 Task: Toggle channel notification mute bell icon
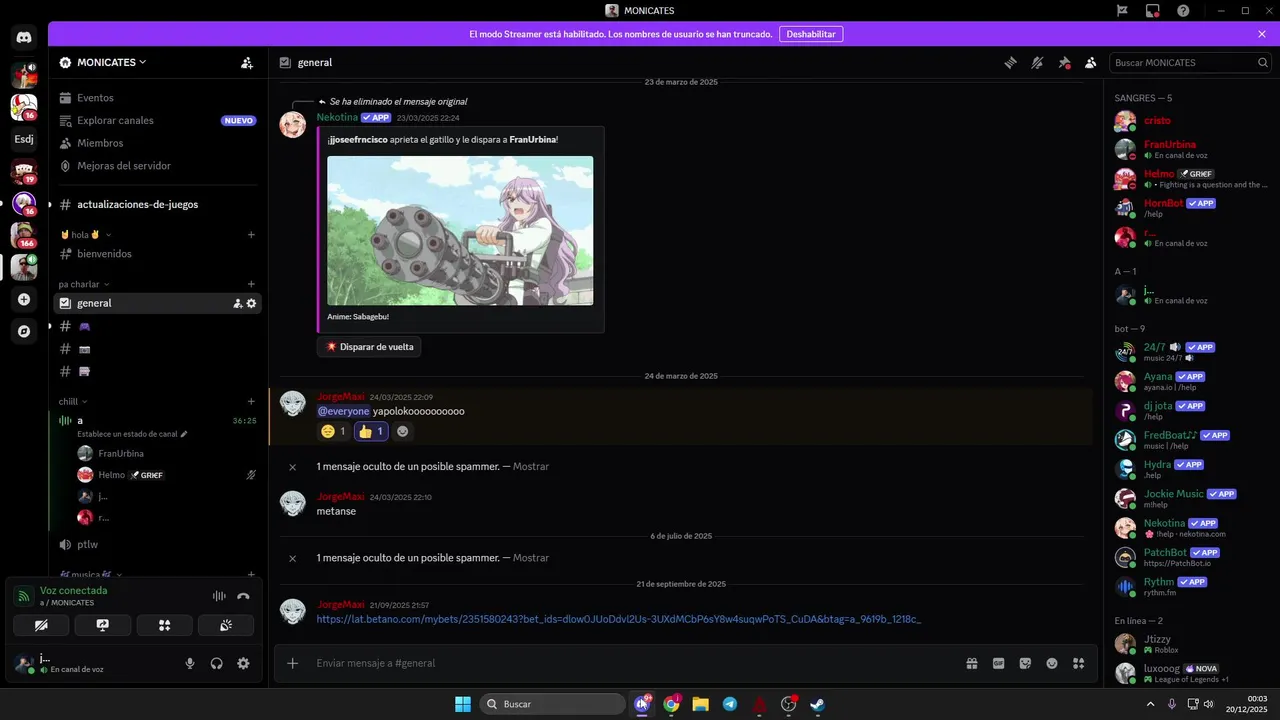(x=1037, y=62)
